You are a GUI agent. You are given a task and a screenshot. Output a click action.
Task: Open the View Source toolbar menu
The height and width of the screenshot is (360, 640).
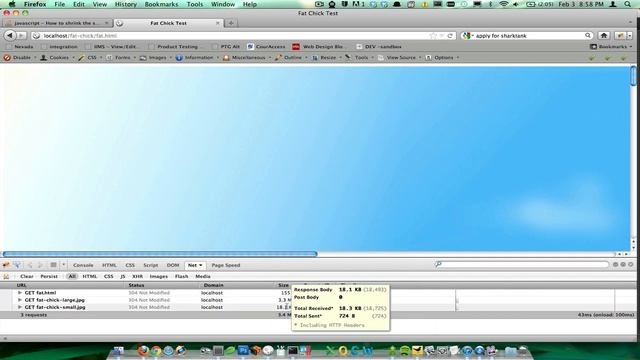pos(401,58)
